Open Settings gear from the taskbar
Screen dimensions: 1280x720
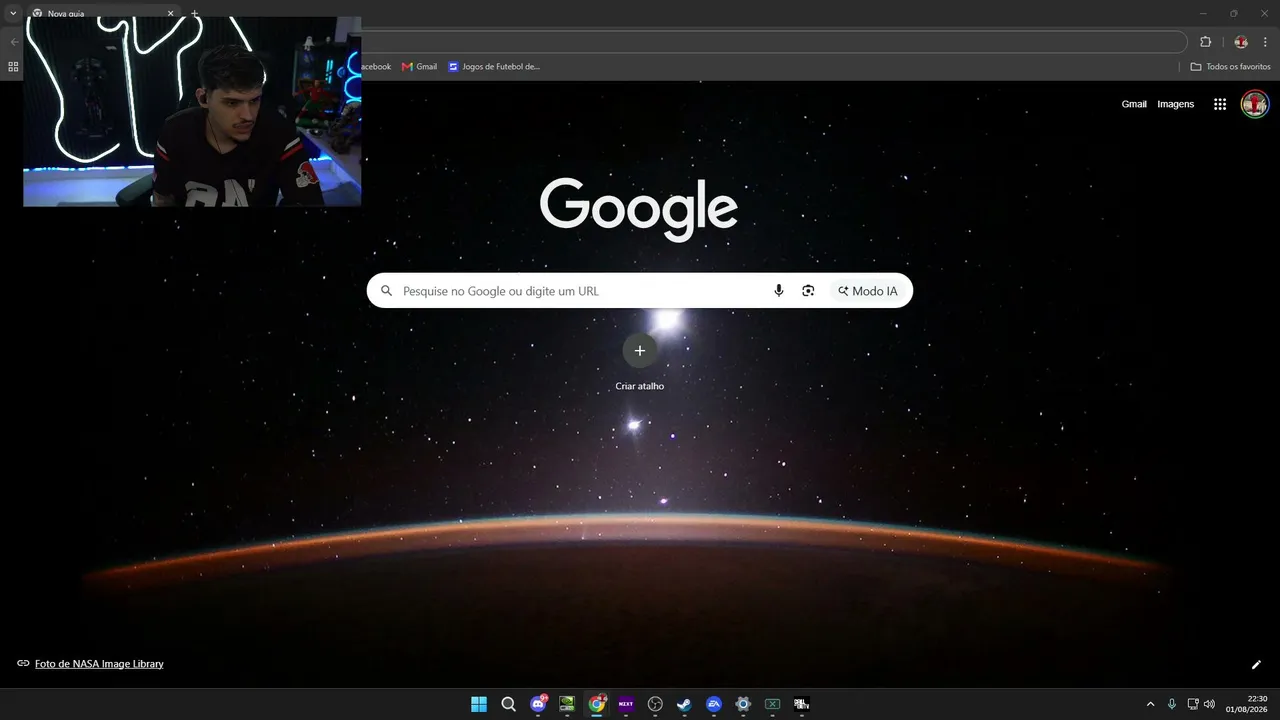click(x=743, y=704)
